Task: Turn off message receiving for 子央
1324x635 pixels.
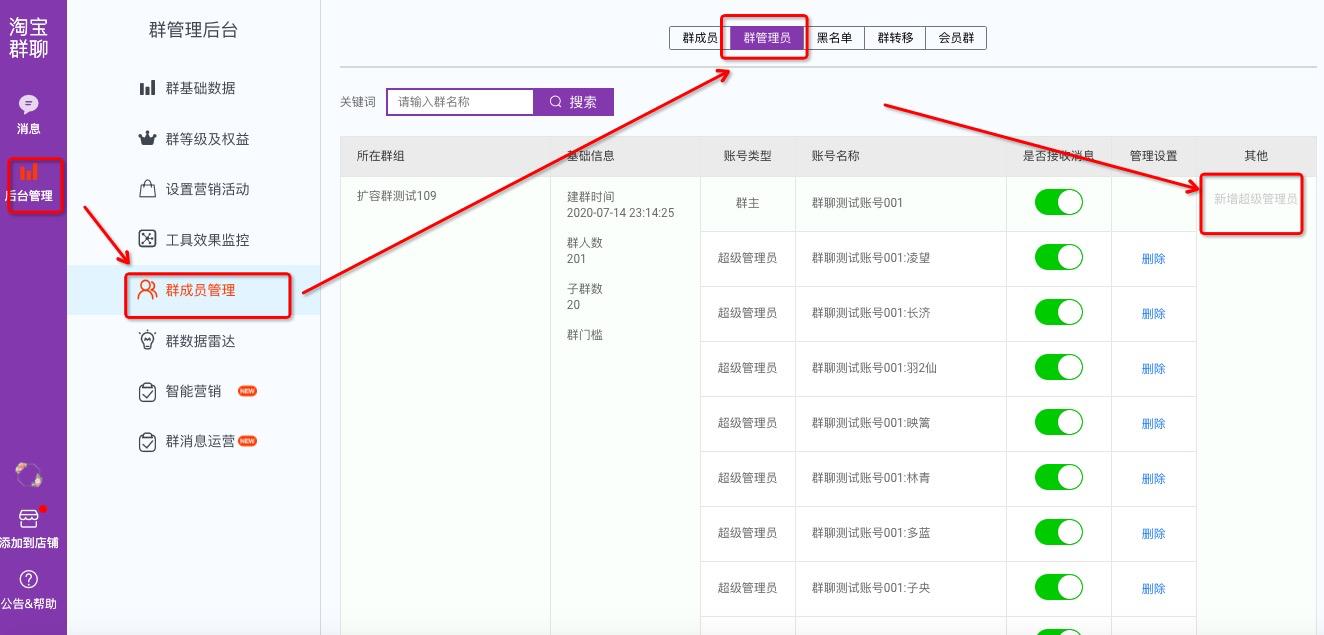Action: pos(1058,588)
